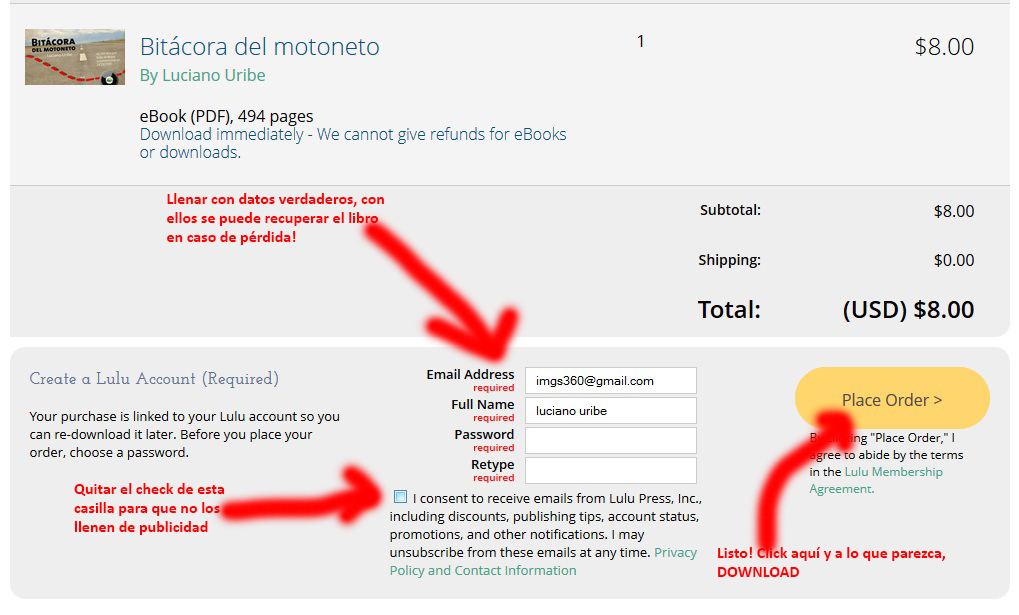Click the Download immediately refund notice text
Screen dimensions: 1019x615
pyautogui.click(x=352, y=143)
